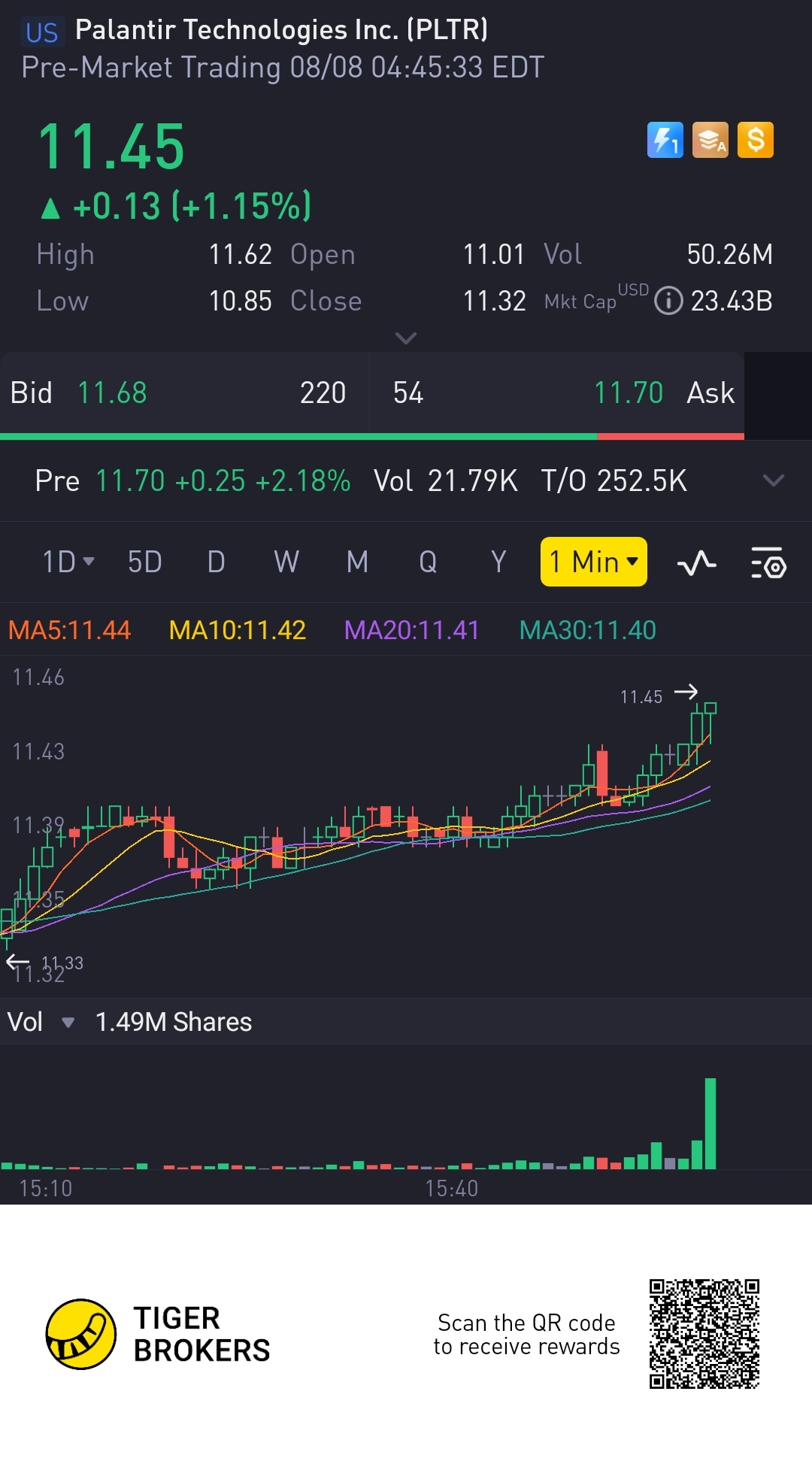Viewport: 812px width, 1464px height.
Task: Switch chart to Q quarterly tab
Action: pos(428,562)
